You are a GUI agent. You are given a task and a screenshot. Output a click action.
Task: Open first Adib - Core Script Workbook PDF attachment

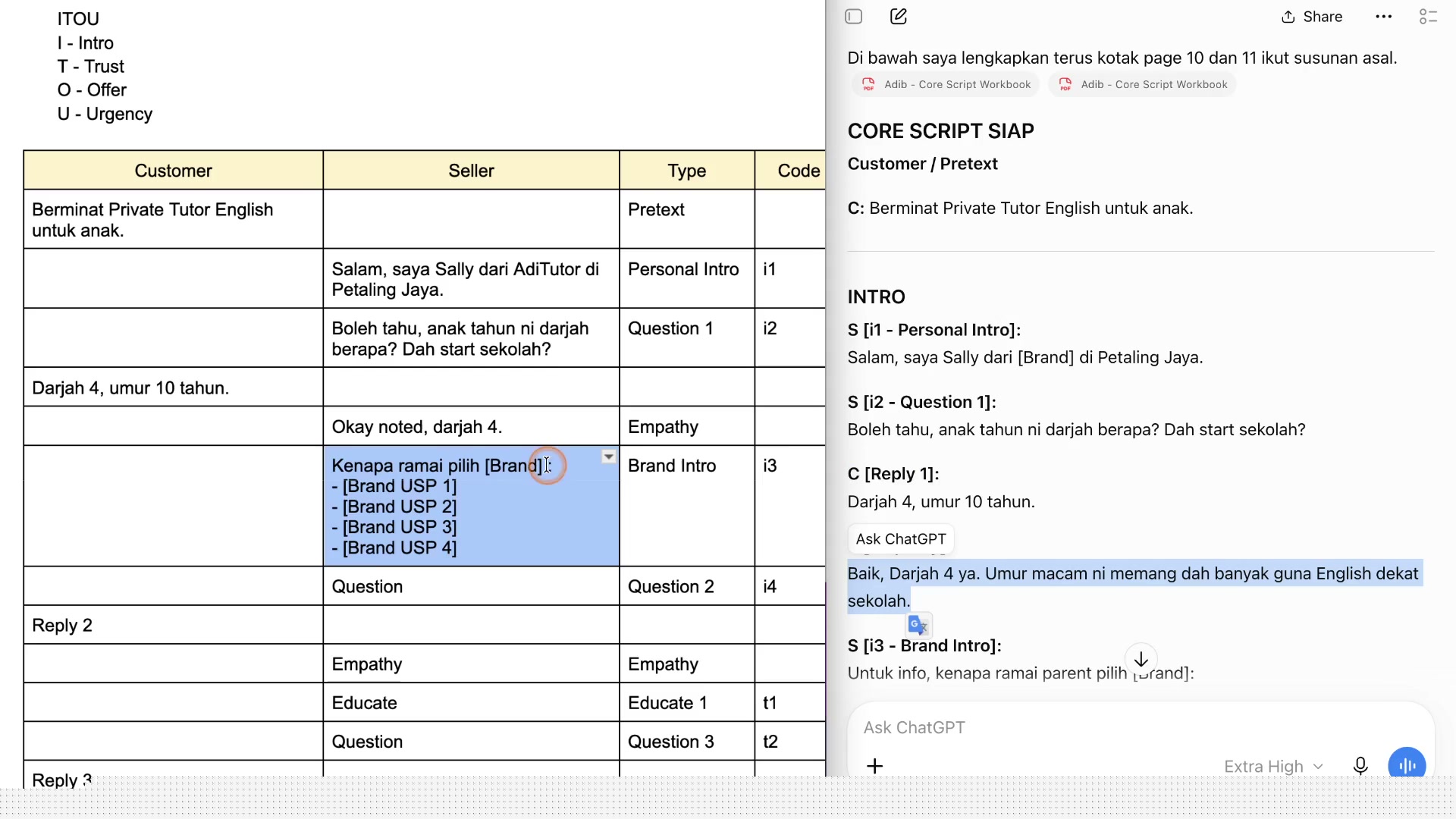[x=946, y=84]
